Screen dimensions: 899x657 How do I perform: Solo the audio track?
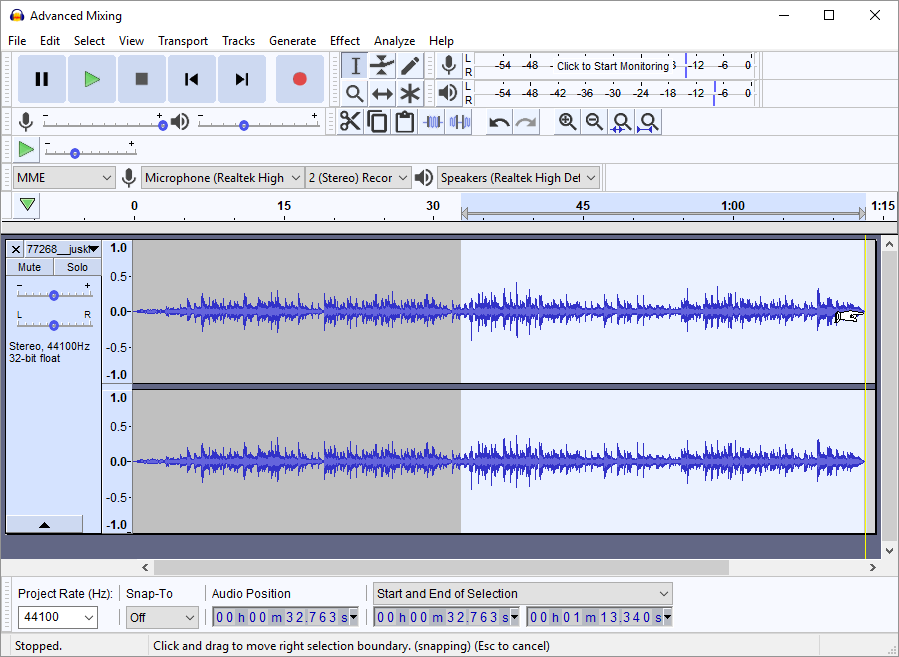click(77, 267)
